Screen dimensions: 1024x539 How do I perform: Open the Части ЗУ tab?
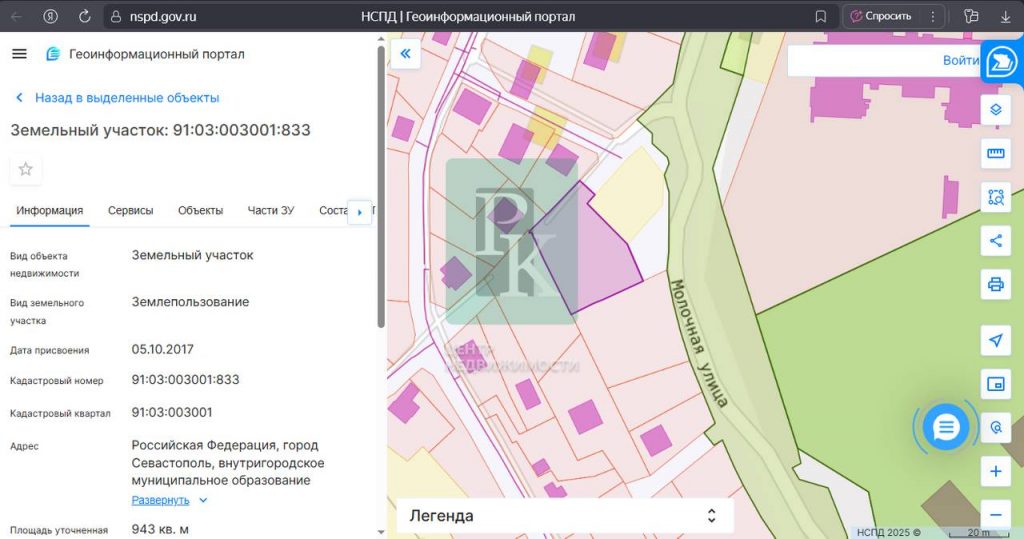(x=271, y=210)
